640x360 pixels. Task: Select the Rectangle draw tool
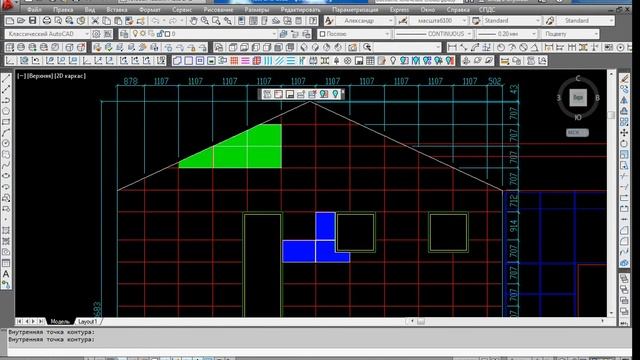[6, 122]
